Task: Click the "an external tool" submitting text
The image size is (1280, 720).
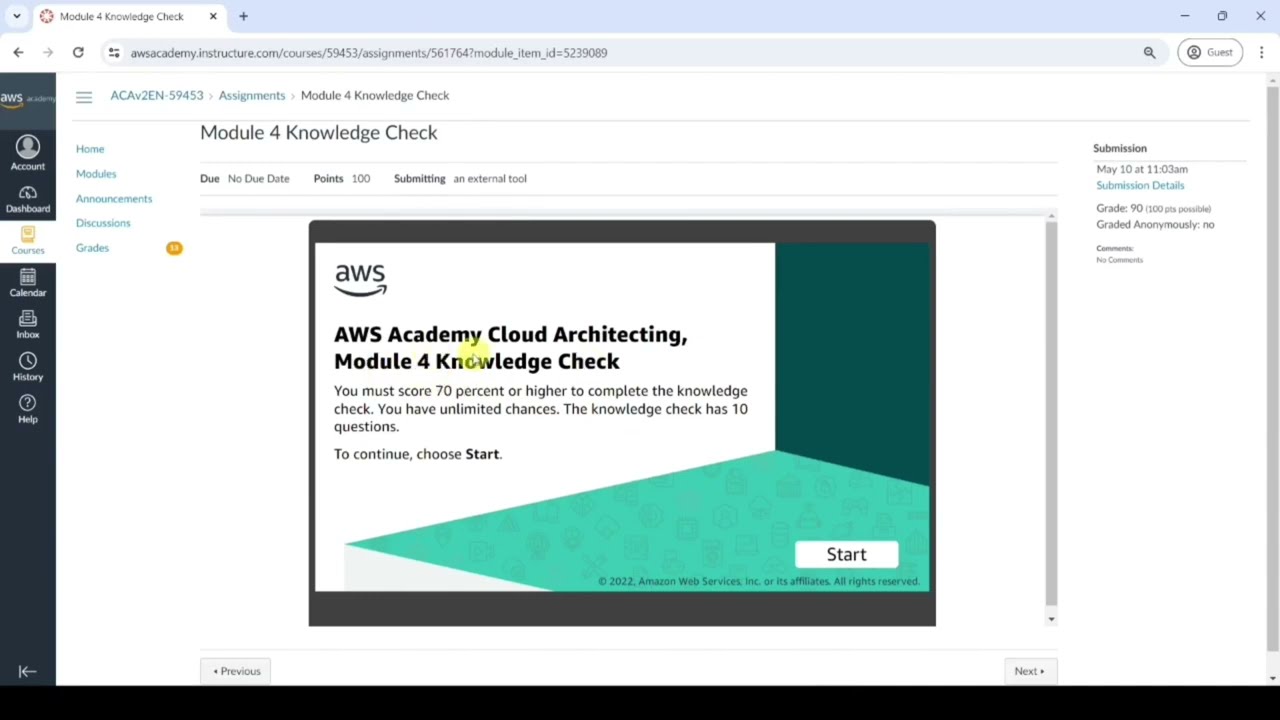Action: tap(490, 178)
